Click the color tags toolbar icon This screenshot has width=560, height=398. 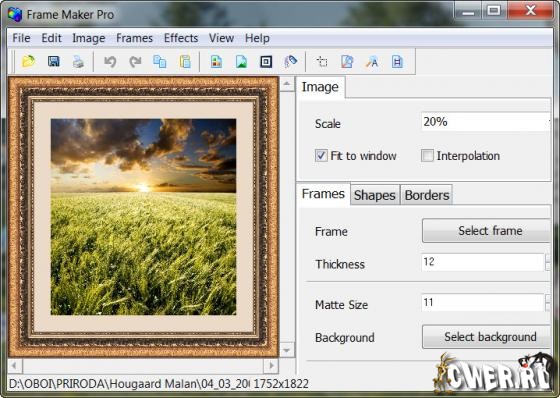291,61
